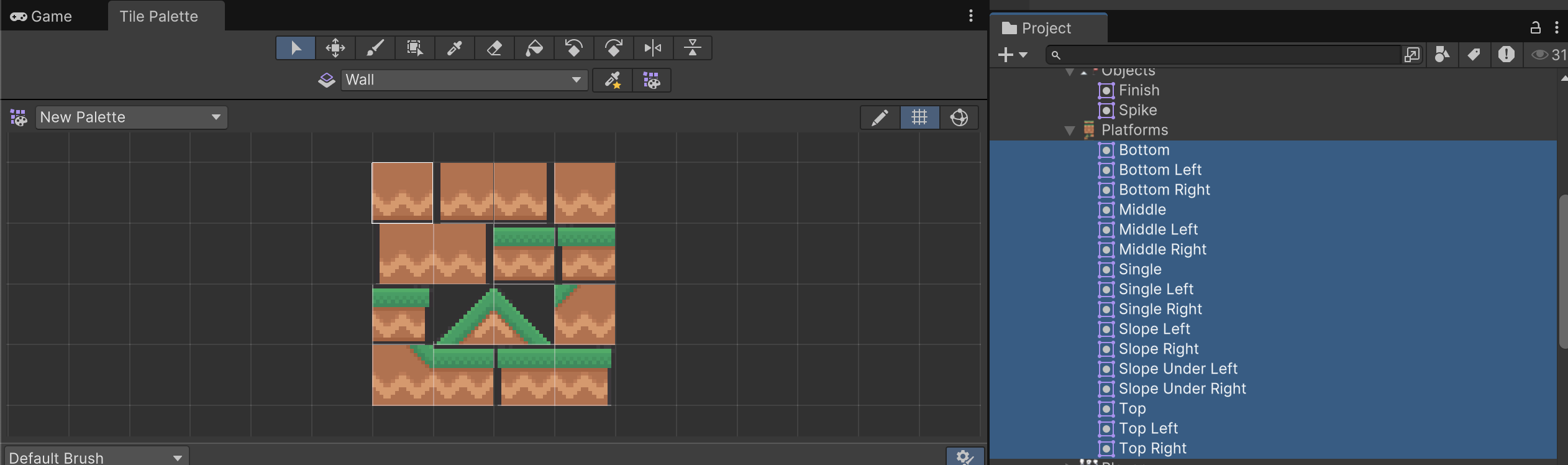Image resolution: width=1568 pixels, height=465 pixels.
Task: Select the Bottom Right tile asset
Action: (1164, 190)
